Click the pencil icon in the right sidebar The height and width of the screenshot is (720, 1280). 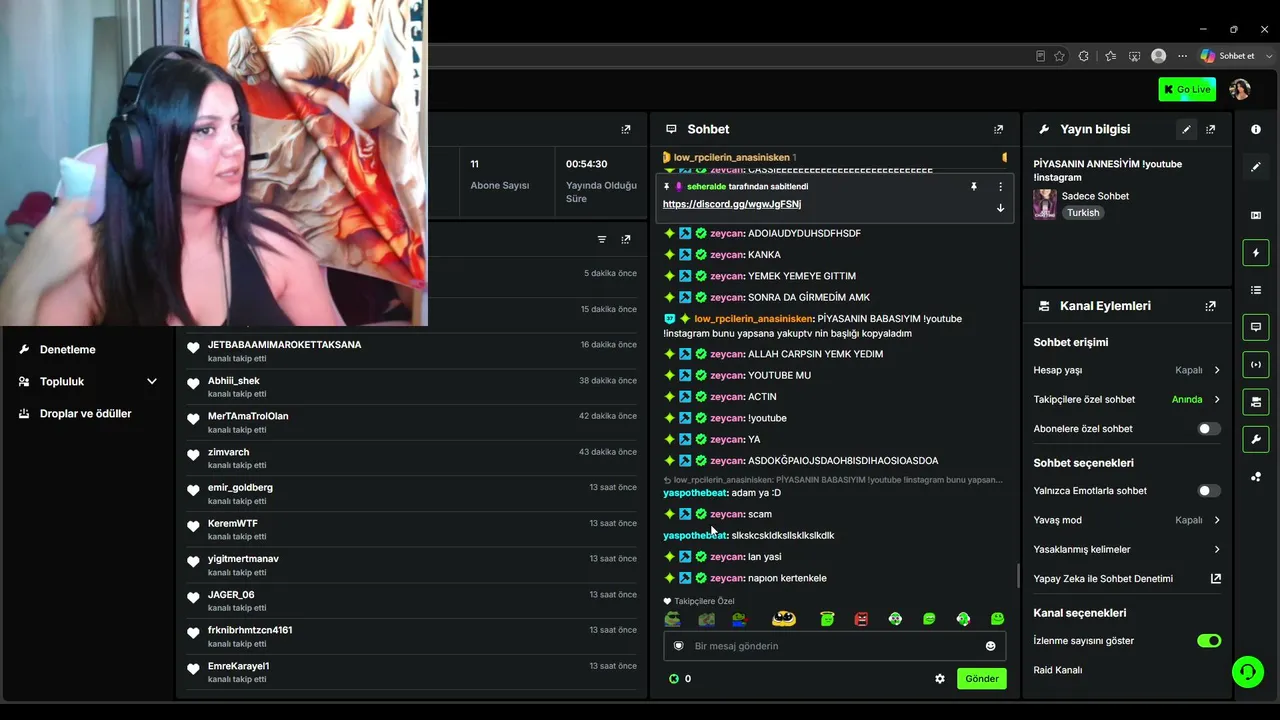tap(1256, 167)
